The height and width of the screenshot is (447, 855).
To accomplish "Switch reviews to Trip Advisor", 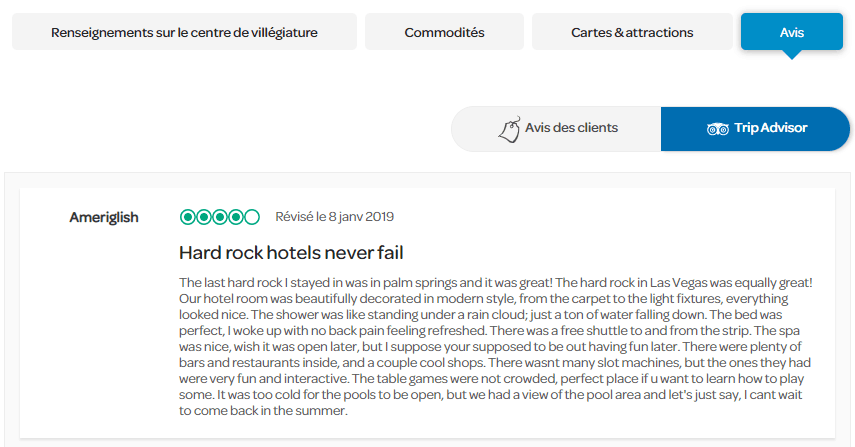I will 755,129.
